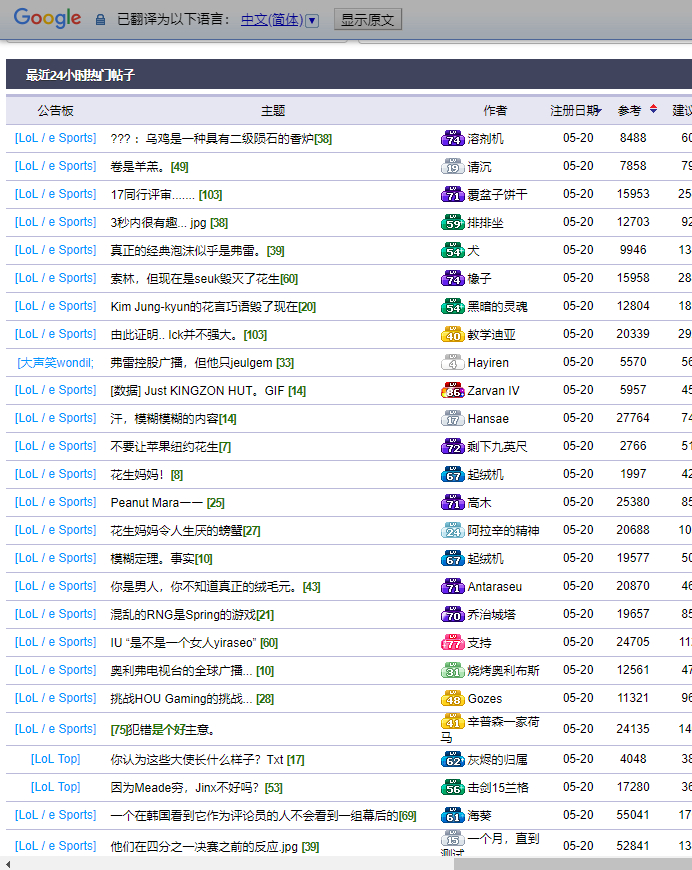Click level 86 badge next to Zarvan IV
The height and width of the screenshot is (870, 692).
coord(452,390)
